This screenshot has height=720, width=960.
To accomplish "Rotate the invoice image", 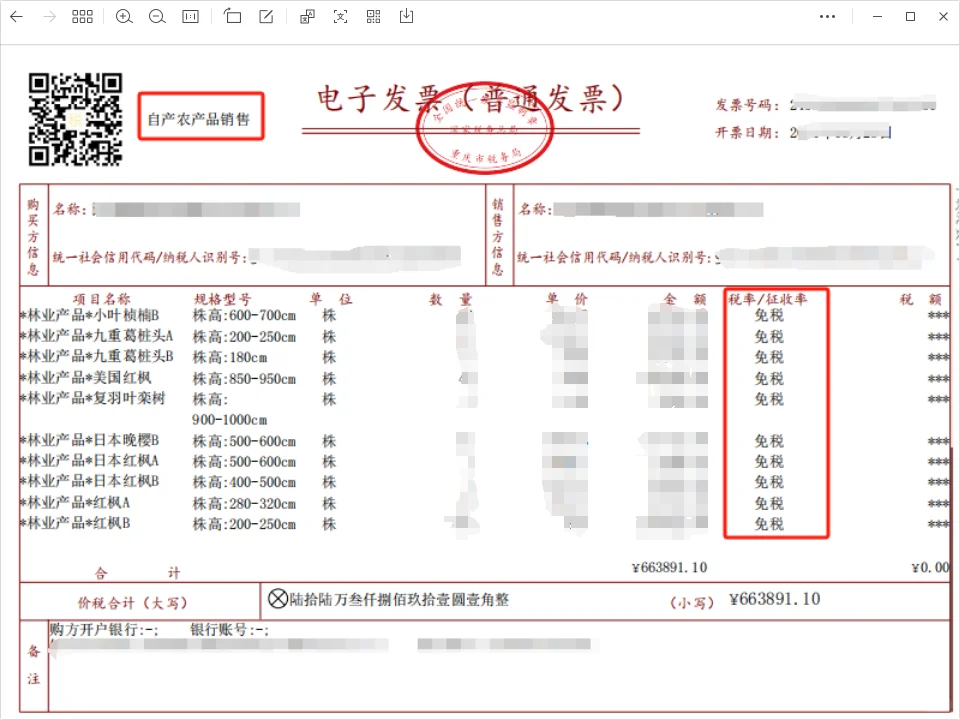I will coord(233,16).
